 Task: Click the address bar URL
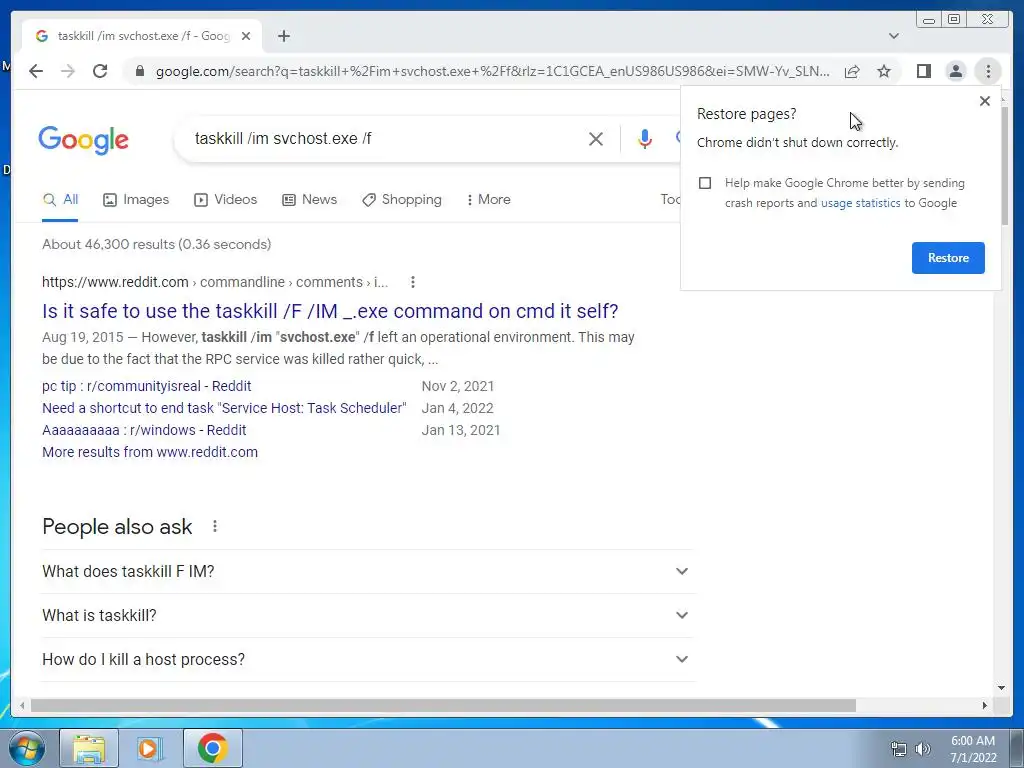[x=492, y=71]
